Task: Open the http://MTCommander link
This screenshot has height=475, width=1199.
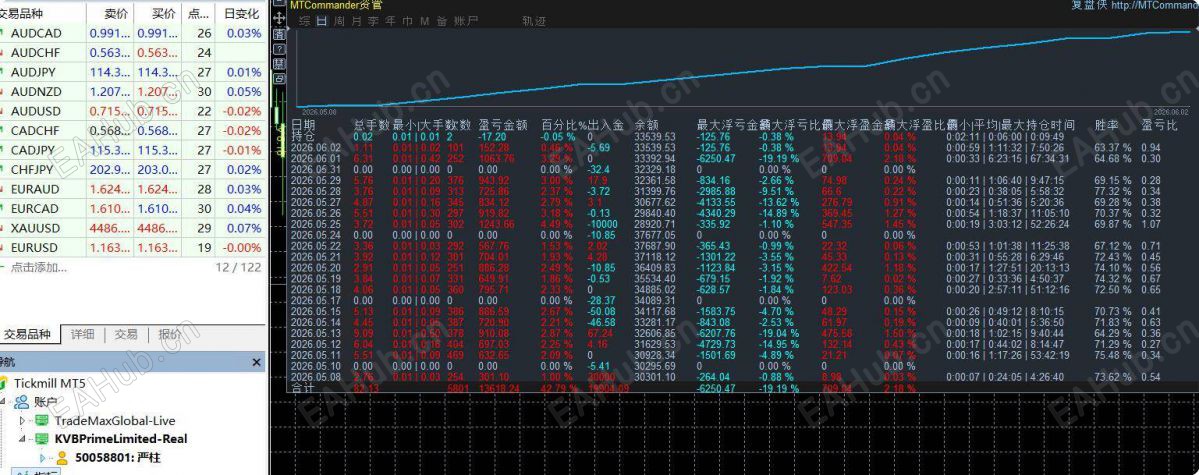Action: pyautogui.click(x=1155, y=5)
